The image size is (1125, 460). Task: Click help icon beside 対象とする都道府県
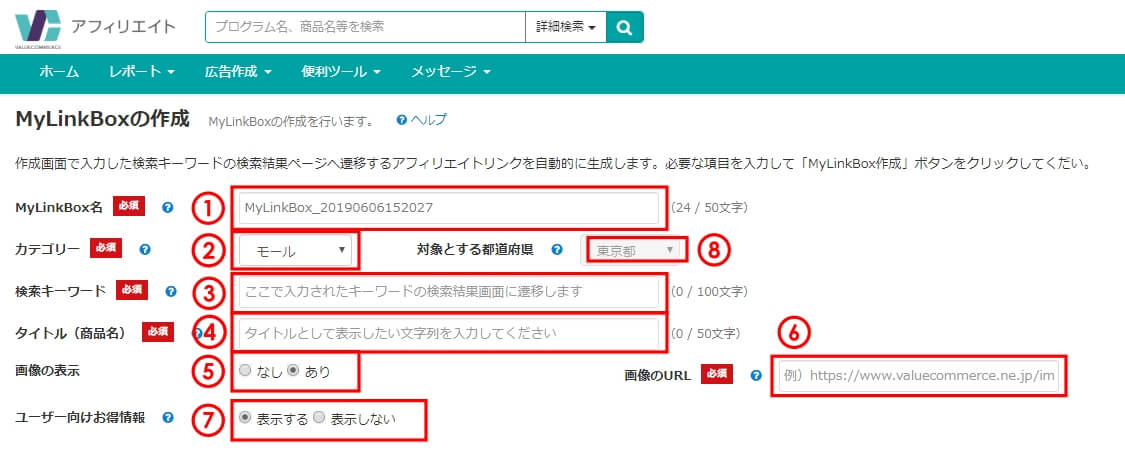(x=557, y=250)
